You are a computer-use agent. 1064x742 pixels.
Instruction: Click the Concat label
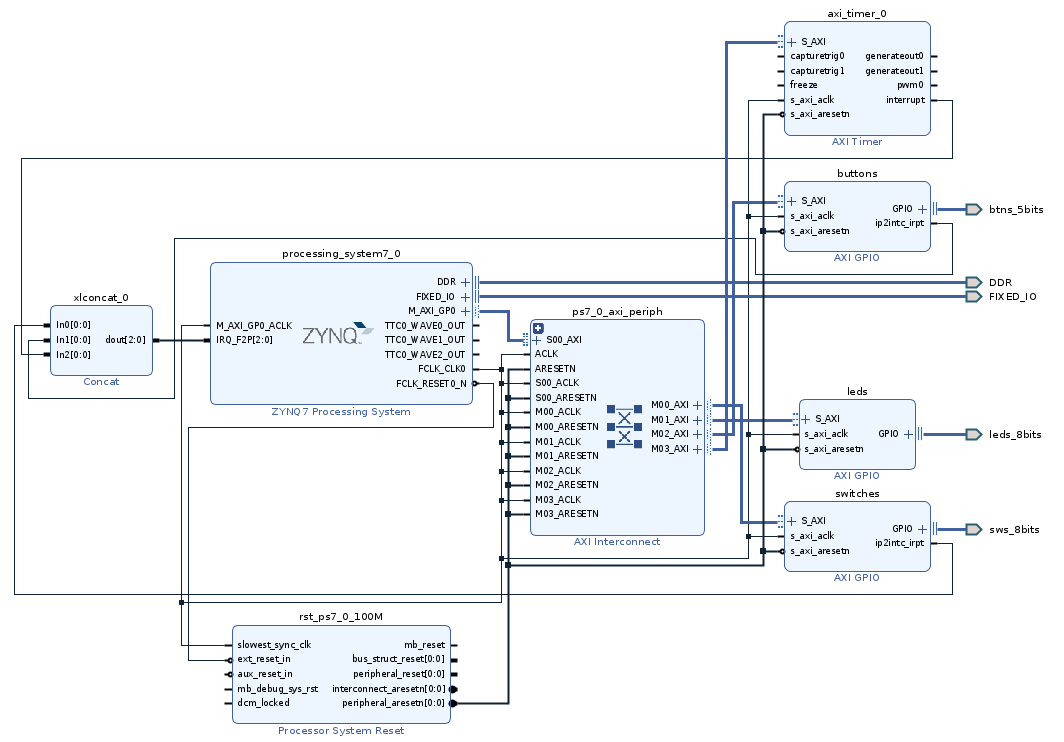pos(101,382)
